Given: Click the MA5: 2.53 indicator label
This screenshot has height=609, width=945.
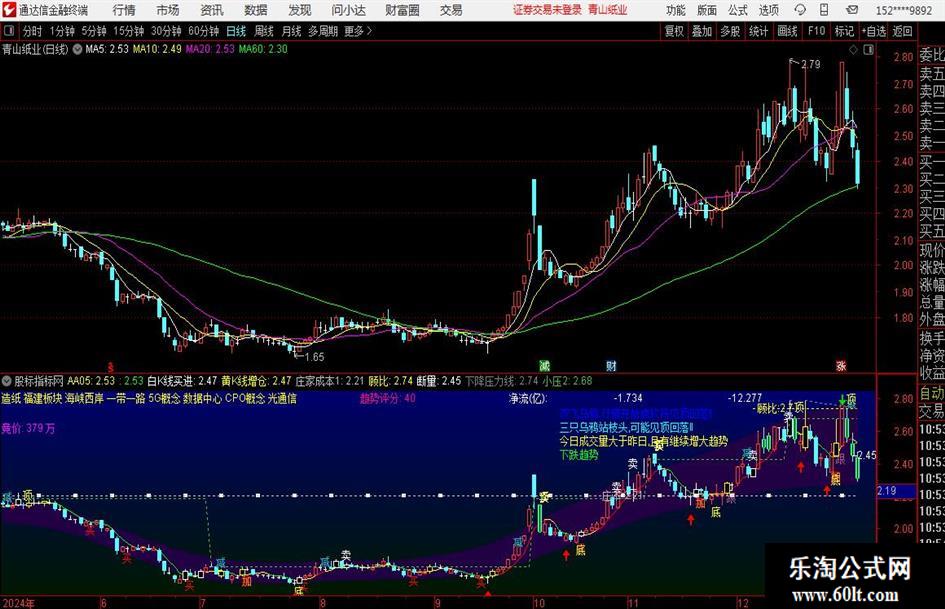Looking at the screenshot, I should [107, 49].
